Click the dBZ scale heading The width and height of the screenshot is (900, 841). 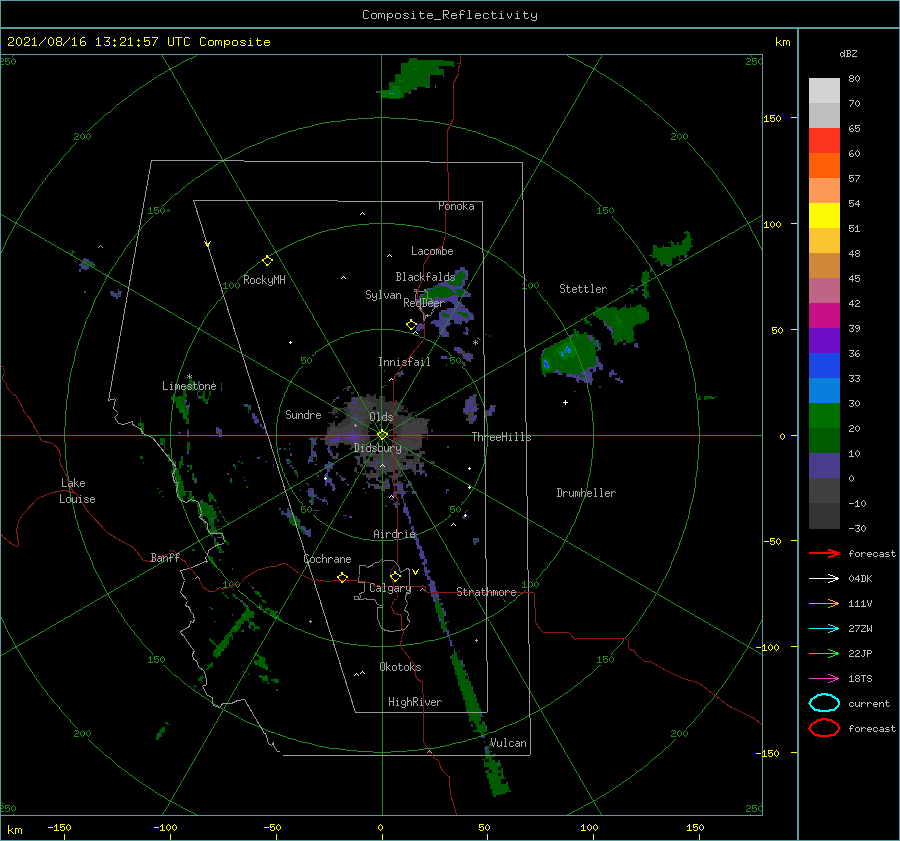848,53
